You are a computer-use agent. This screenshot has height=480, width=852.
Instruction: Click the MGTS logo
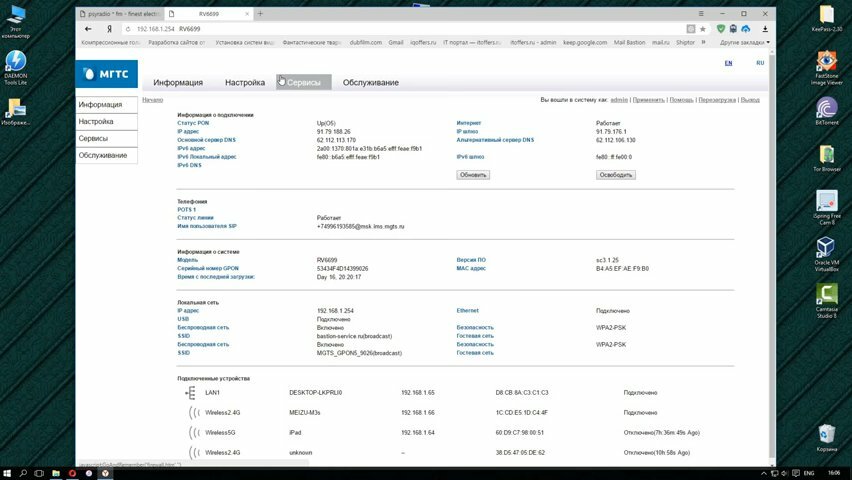pyautogui.click(x=106, y=74)
